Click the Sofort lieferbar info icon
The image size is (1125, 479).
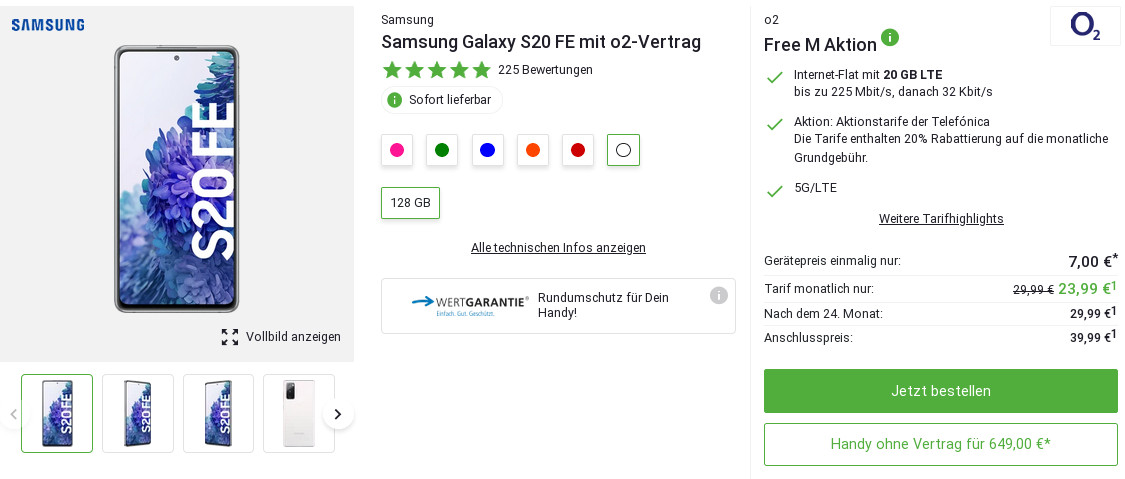(x=395, y=100)
